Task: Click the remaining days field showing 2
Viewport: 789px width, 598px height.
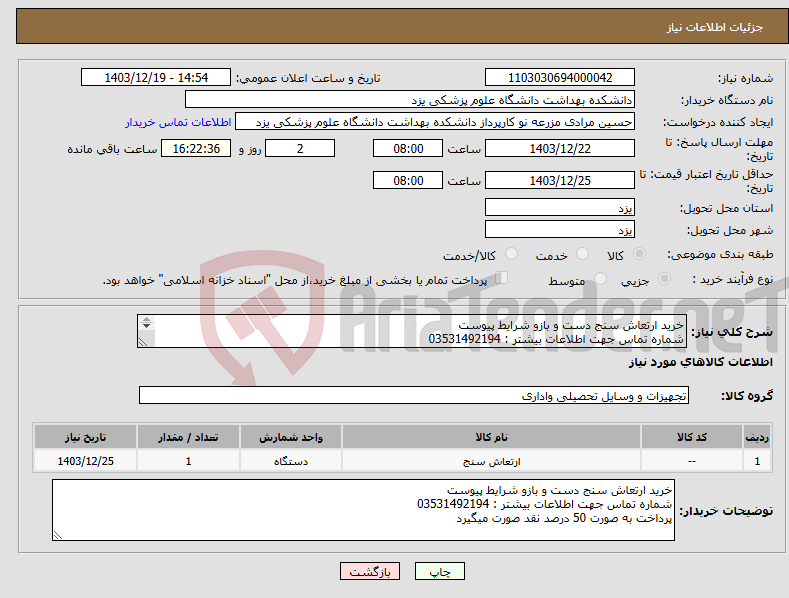Action: (300, 148)
